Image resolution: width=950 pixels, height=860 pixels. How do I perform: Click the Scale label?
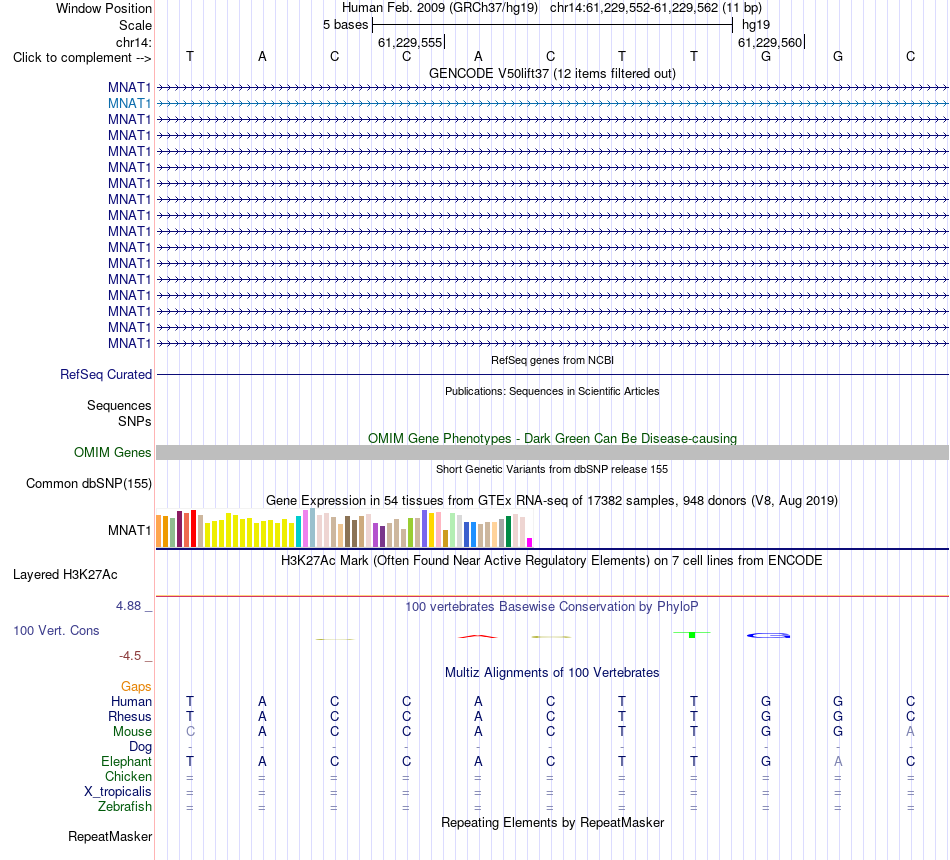(x=135, y=25)
